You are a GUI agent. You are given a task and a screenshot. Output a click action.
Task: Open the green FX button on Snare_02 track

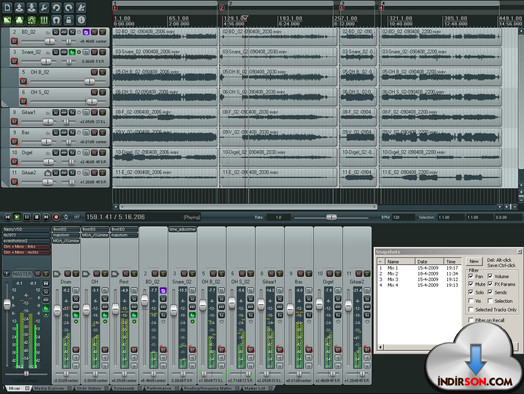72,52
